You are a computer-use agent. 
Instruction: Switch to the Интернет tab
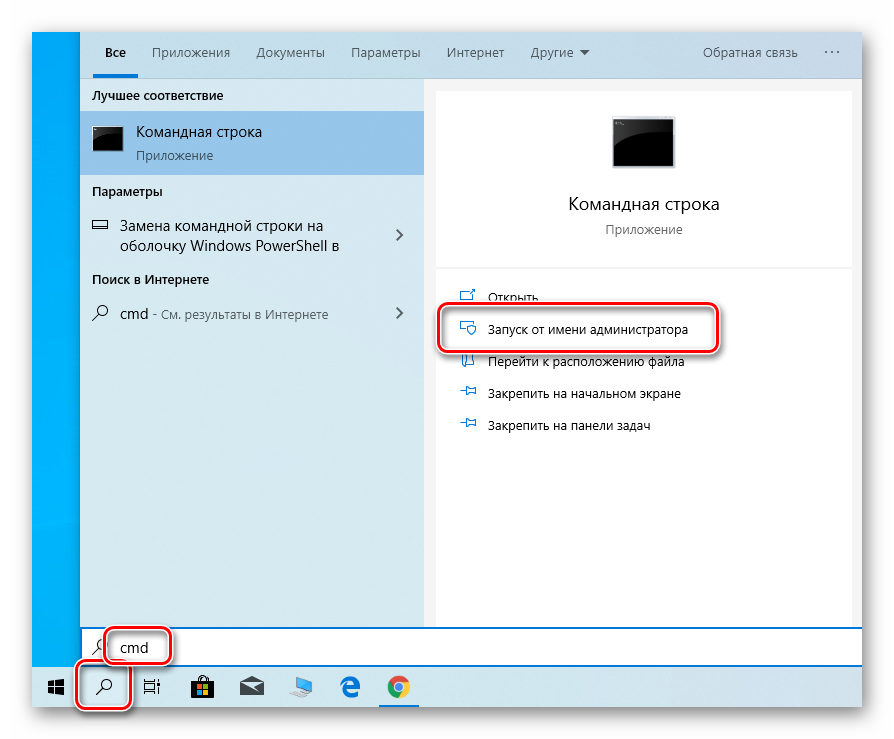click(476, 52)
